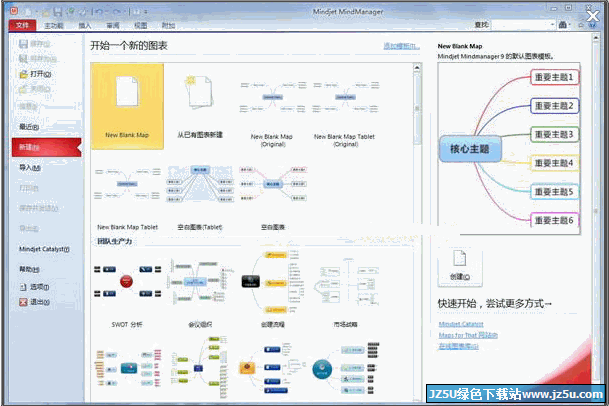Select the 空白图表(Tablet) template
609x406 pixels.
tap(200, 198)
